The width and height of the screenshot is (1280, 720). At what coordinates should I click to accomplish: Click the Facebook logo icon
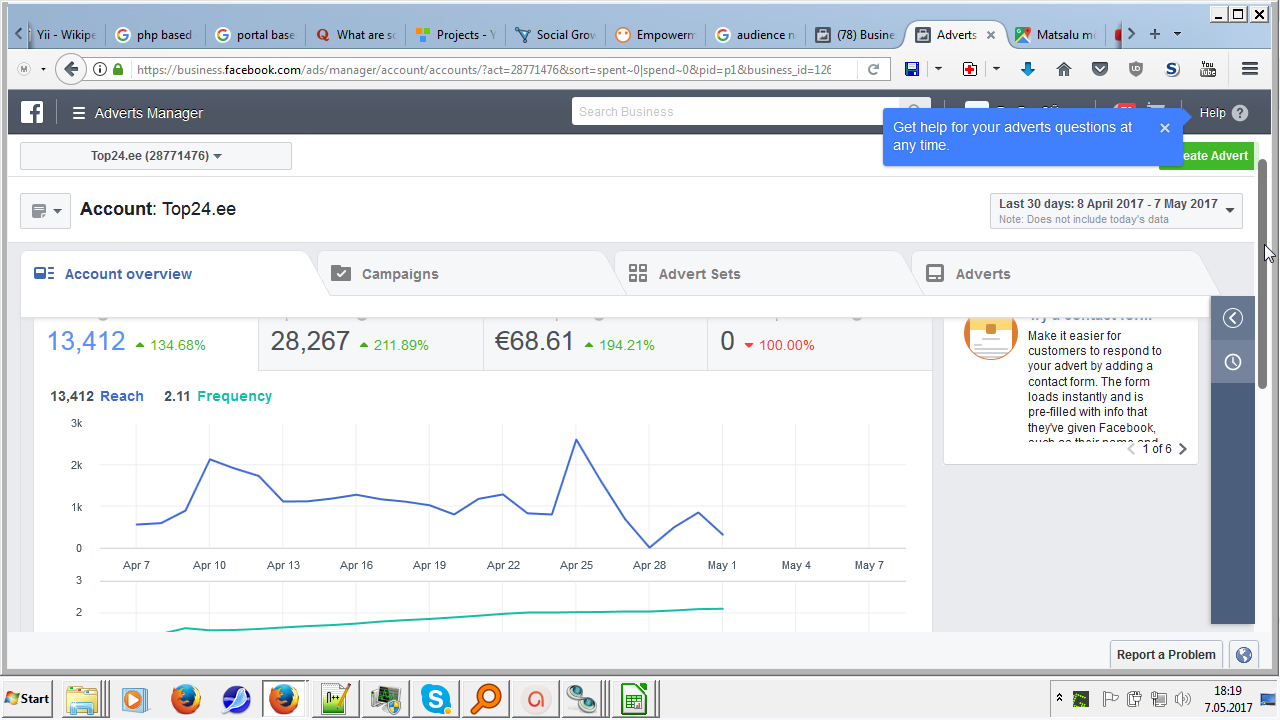tap(32, 112)
